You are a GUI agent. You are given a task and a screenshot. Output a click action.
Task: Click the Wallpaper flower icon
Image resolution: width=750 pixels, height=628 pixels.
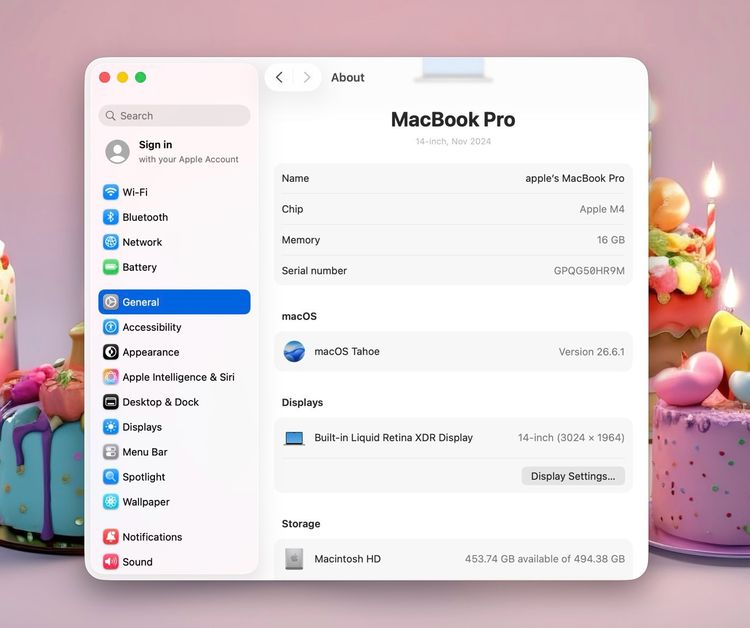click(111, 502)
